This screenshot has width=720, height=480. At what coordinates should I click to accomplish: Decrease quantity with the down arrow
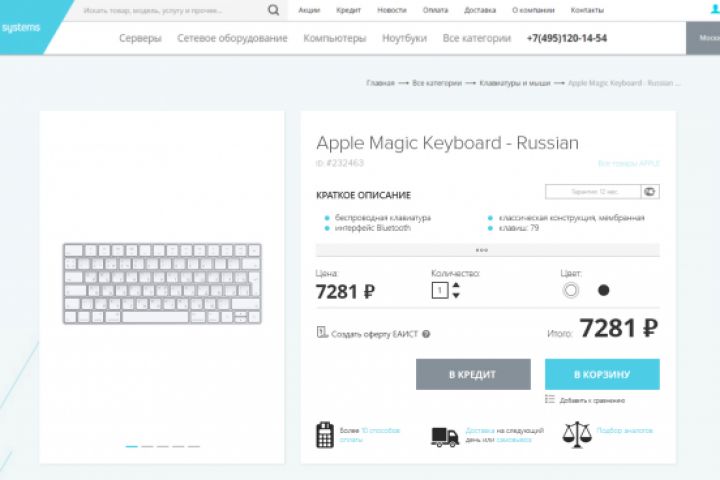point(457,296)
